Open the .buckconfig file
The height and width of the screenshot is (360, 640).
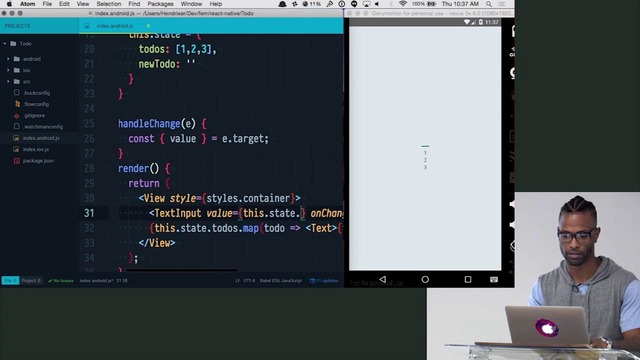tap(36, 93)
